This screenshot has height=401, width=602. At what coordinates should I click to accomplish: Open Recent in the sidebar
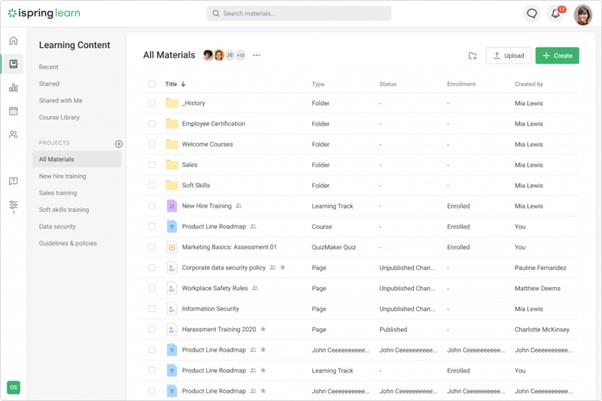click(x=48, y=67)
